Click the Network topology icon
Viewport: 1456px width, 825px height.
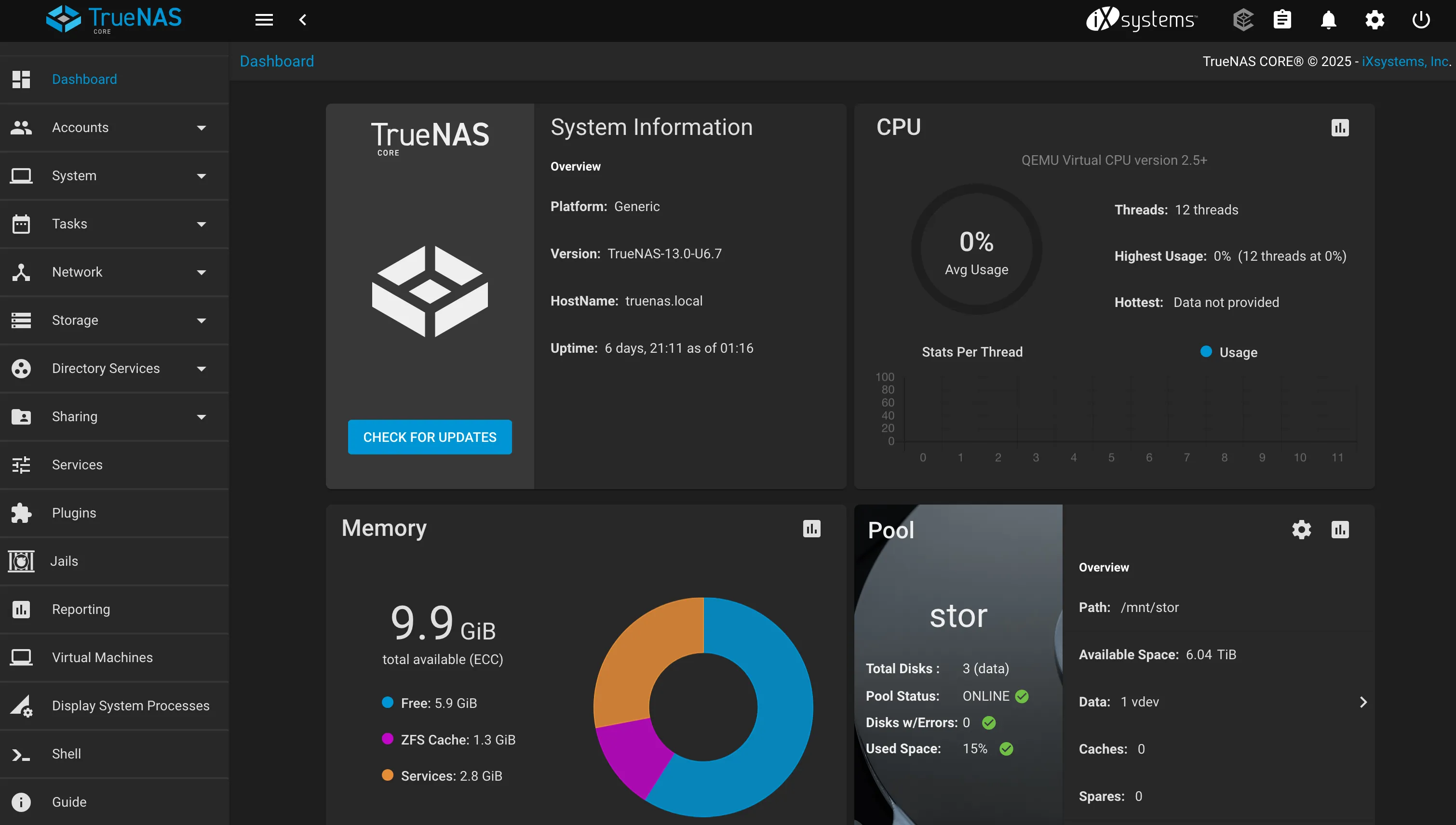21,272
